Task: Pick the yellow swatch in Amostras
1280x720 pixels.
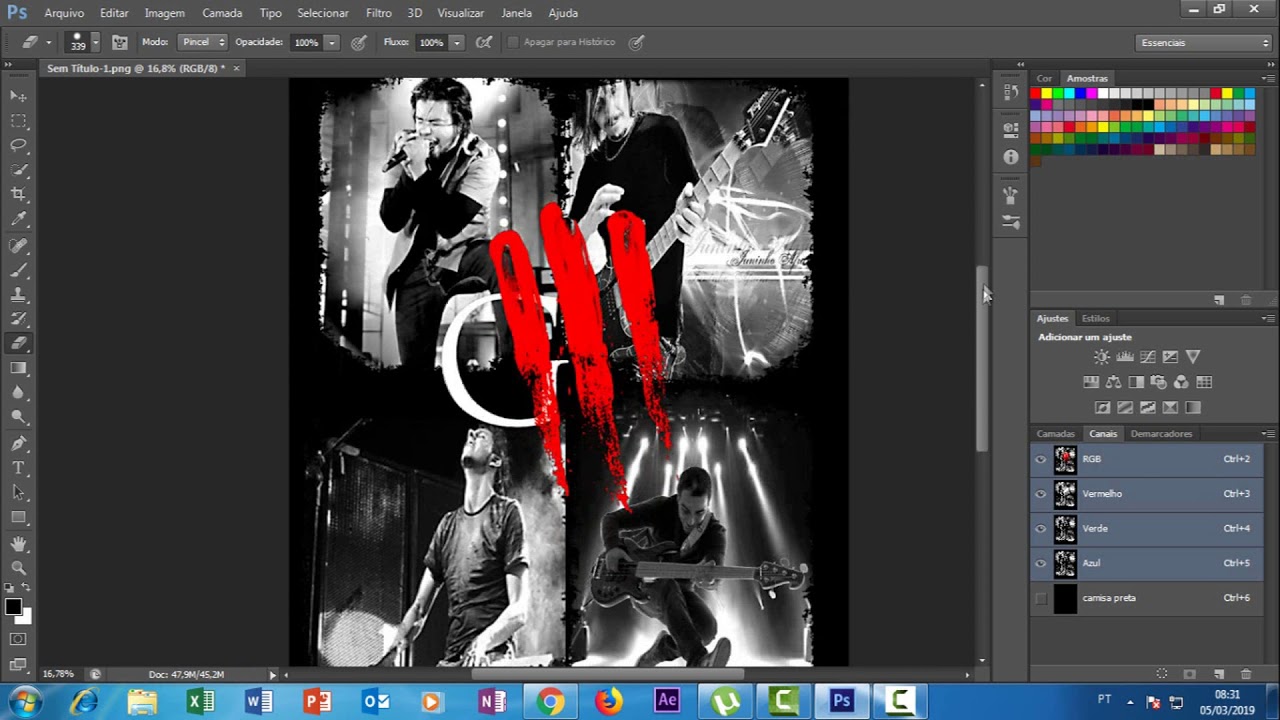Action: [x=1047, y=93]
